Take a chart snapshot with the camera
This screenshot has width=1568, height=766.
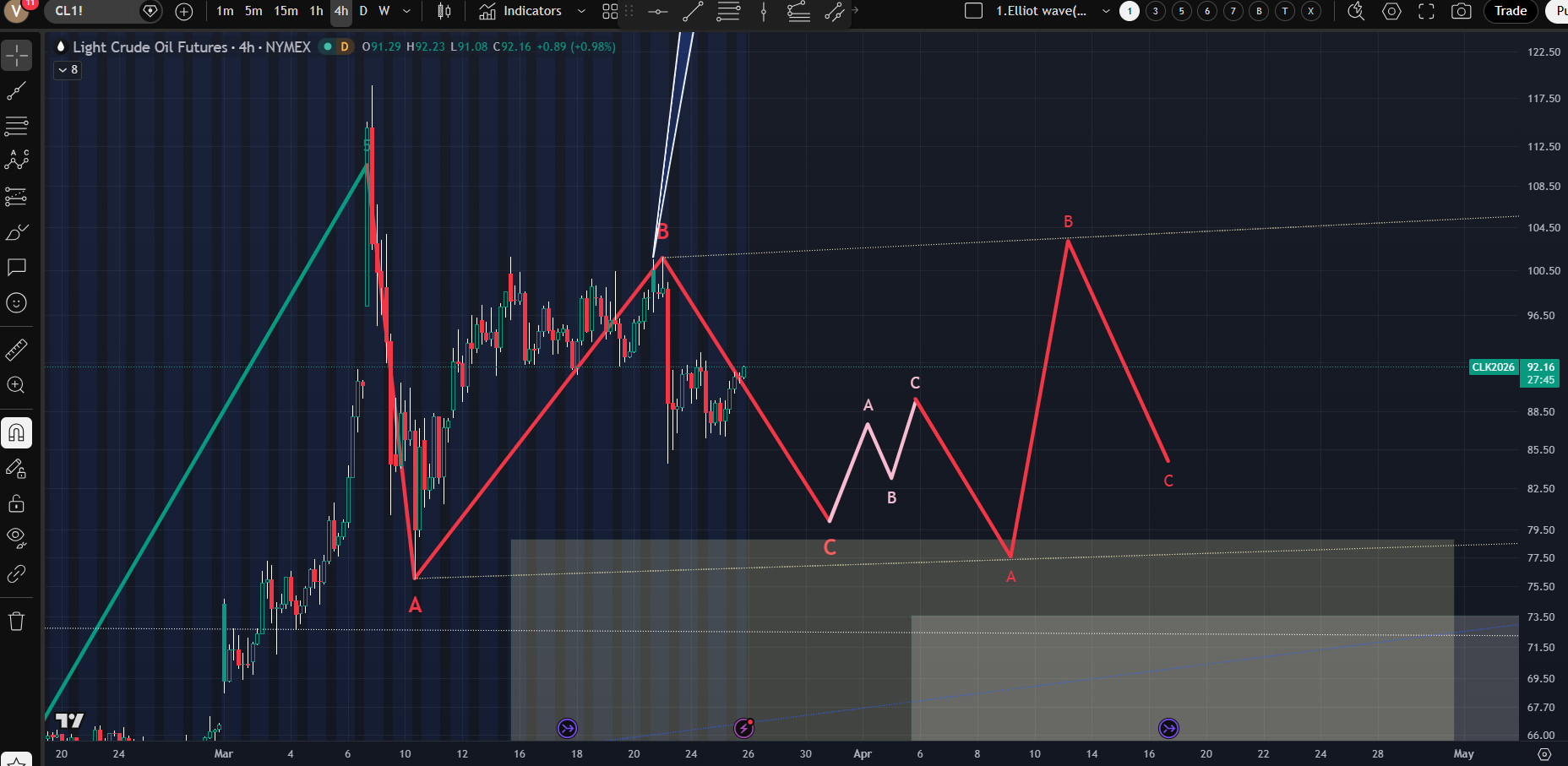(x=1461, y=11)
